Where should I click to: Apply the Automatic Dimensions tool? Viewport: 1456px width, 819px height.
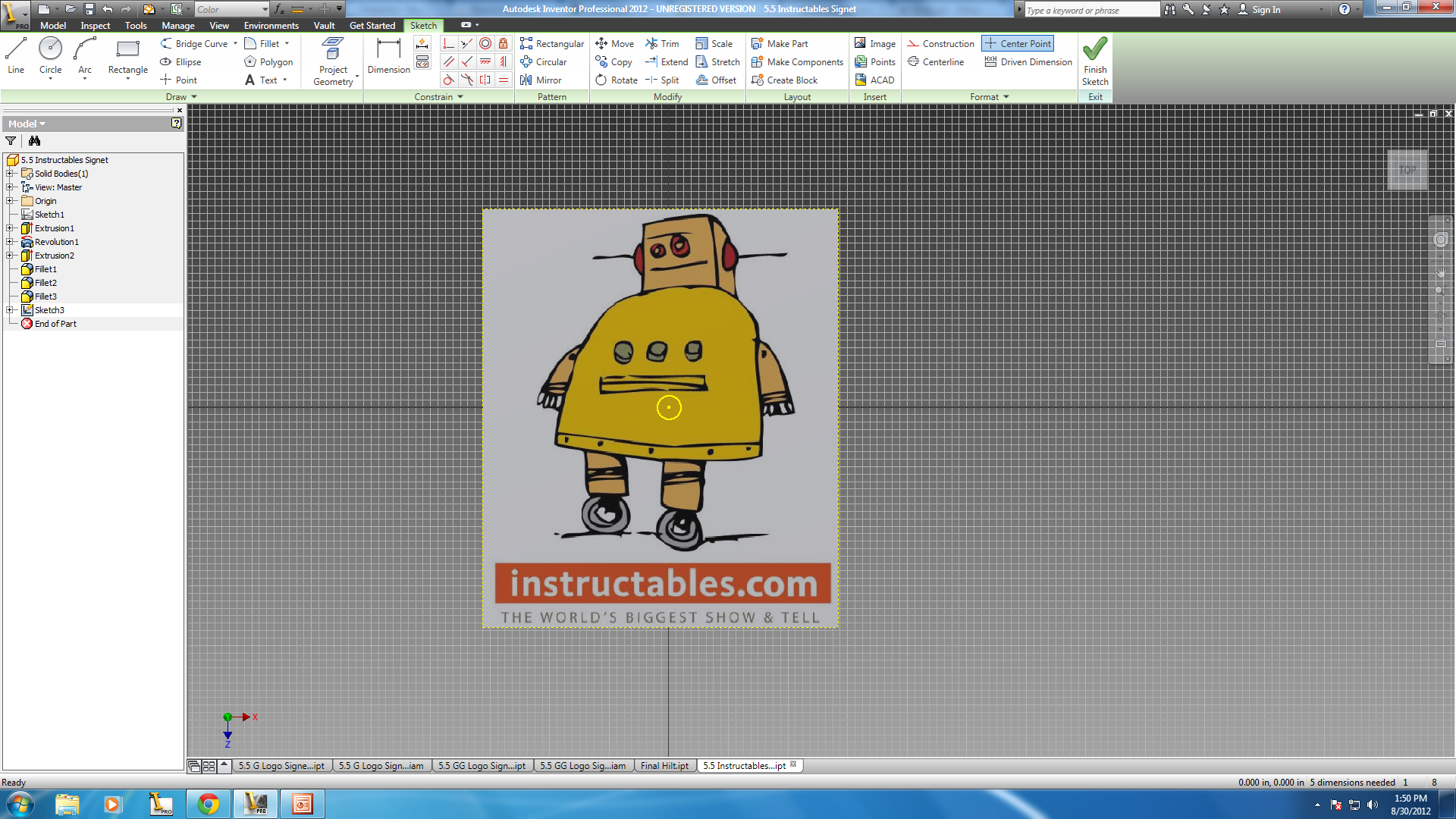click(422, 44)
